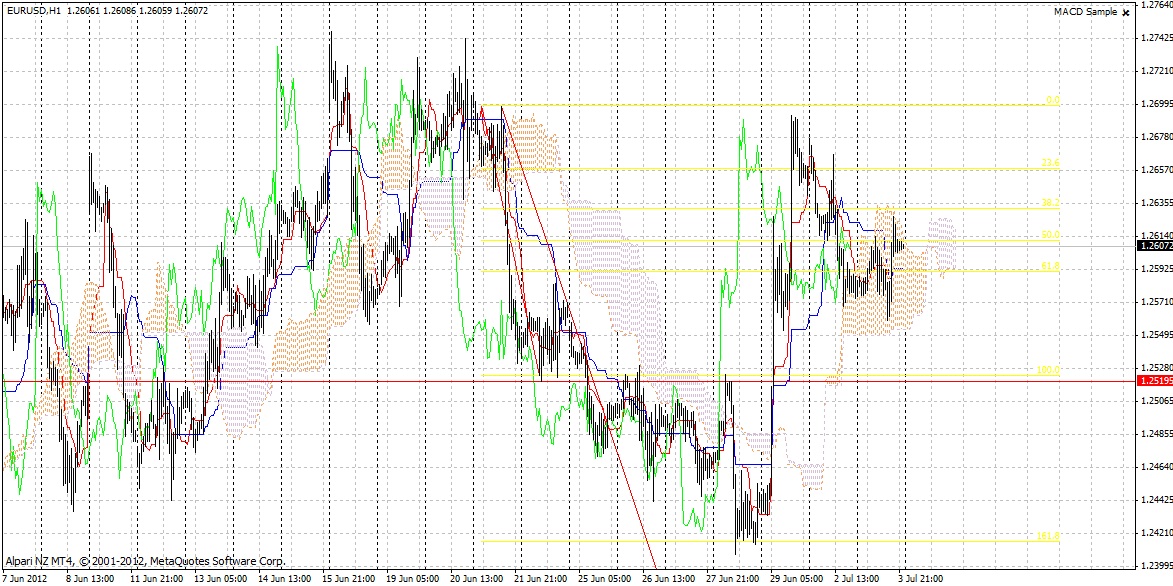Click the Fibonacci 38.2 level label
The image size is (1173, 586).
[x=1050, y=203]
